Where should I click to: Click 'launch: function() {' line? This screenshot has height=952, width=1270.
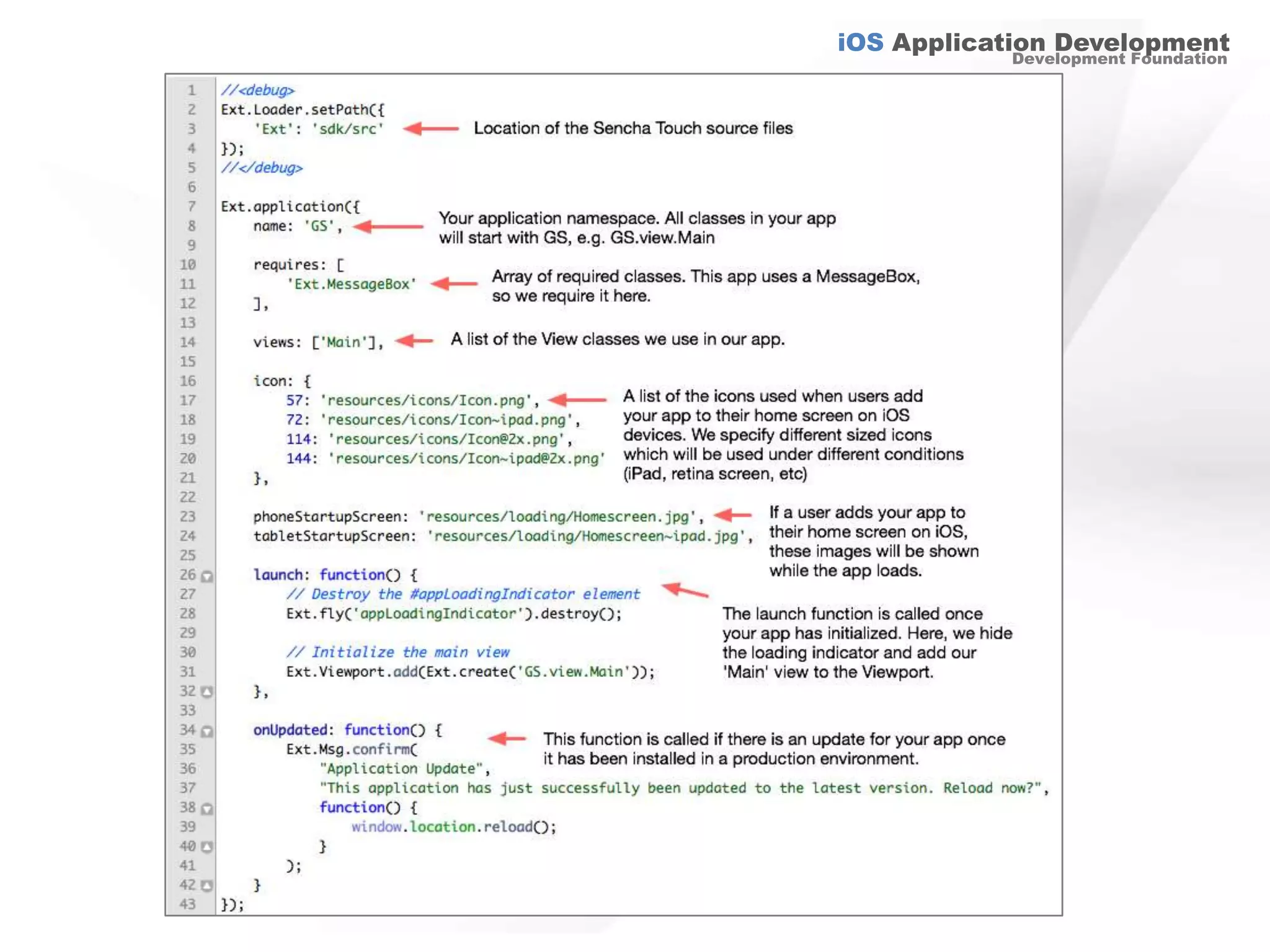click(x=335, y=575)
